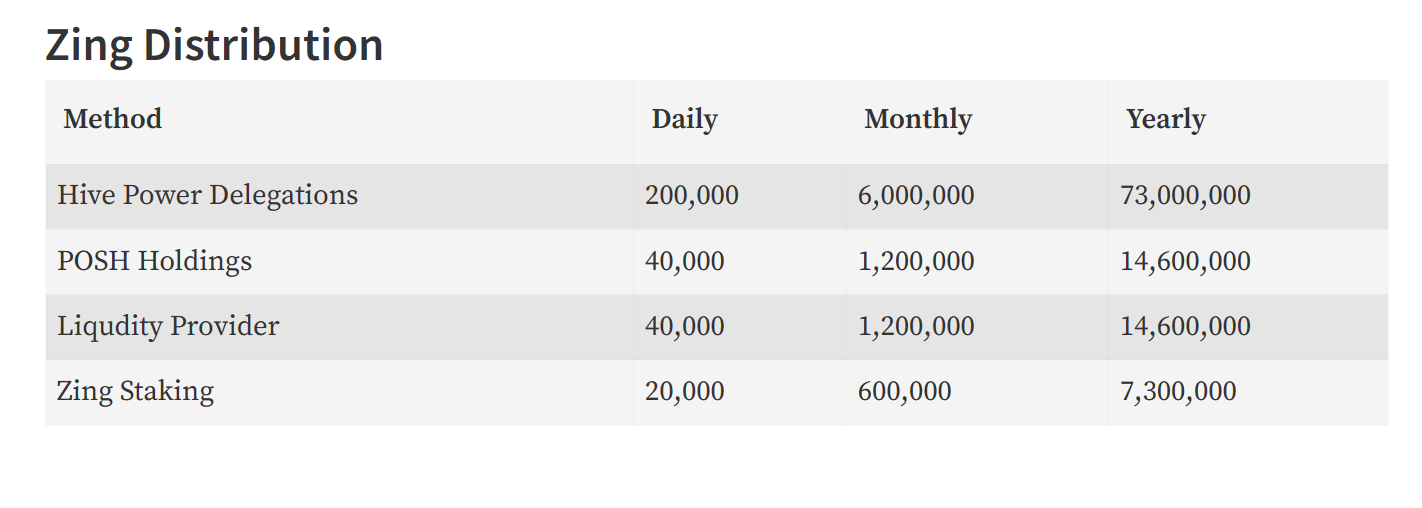
Task: Click the Liqudity Provider row label
Action: point(169,326)
